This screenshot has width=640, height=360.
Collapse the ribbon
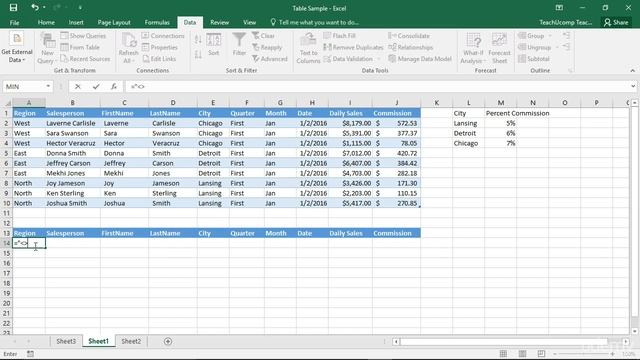(x=632, y=71)
